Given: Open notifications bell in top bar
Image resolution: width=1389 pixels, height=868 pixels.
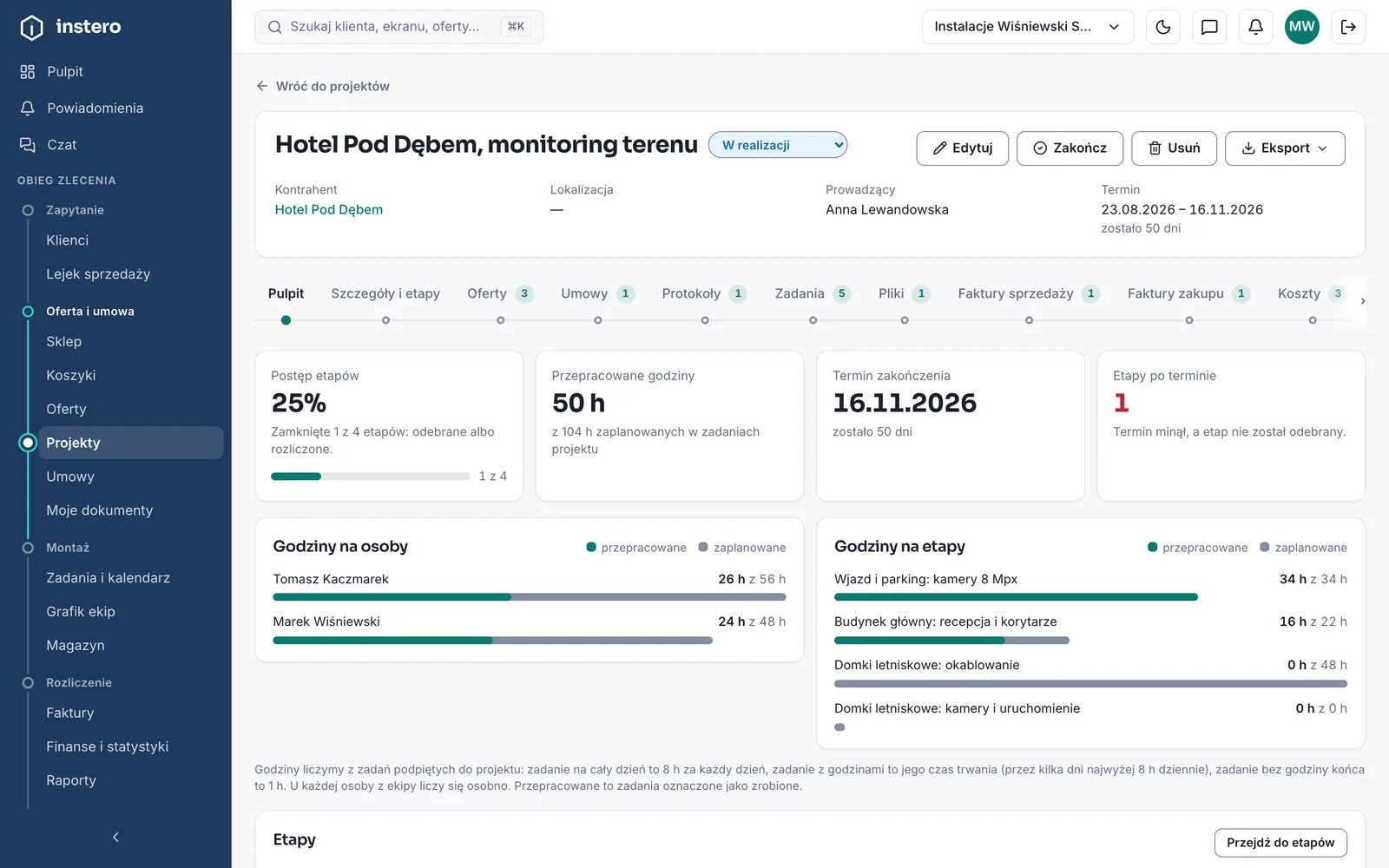Looking at the screenshot, I should [1255, 27].
